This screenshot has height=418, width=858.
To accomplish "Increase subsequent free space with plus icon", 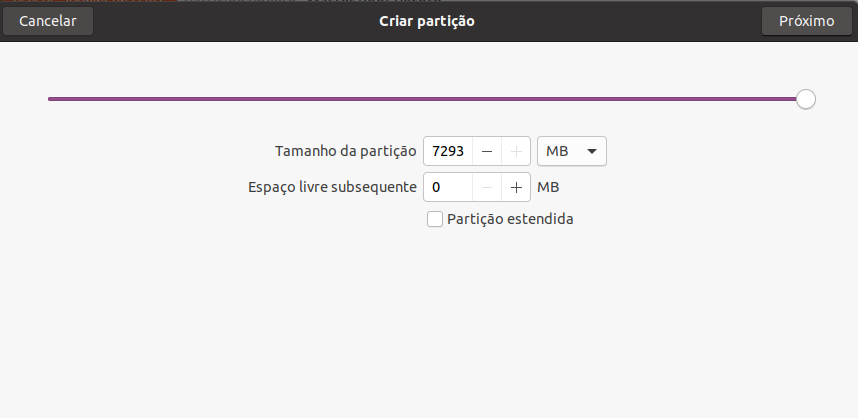I will pyautogui.click(x=516, y=187).
